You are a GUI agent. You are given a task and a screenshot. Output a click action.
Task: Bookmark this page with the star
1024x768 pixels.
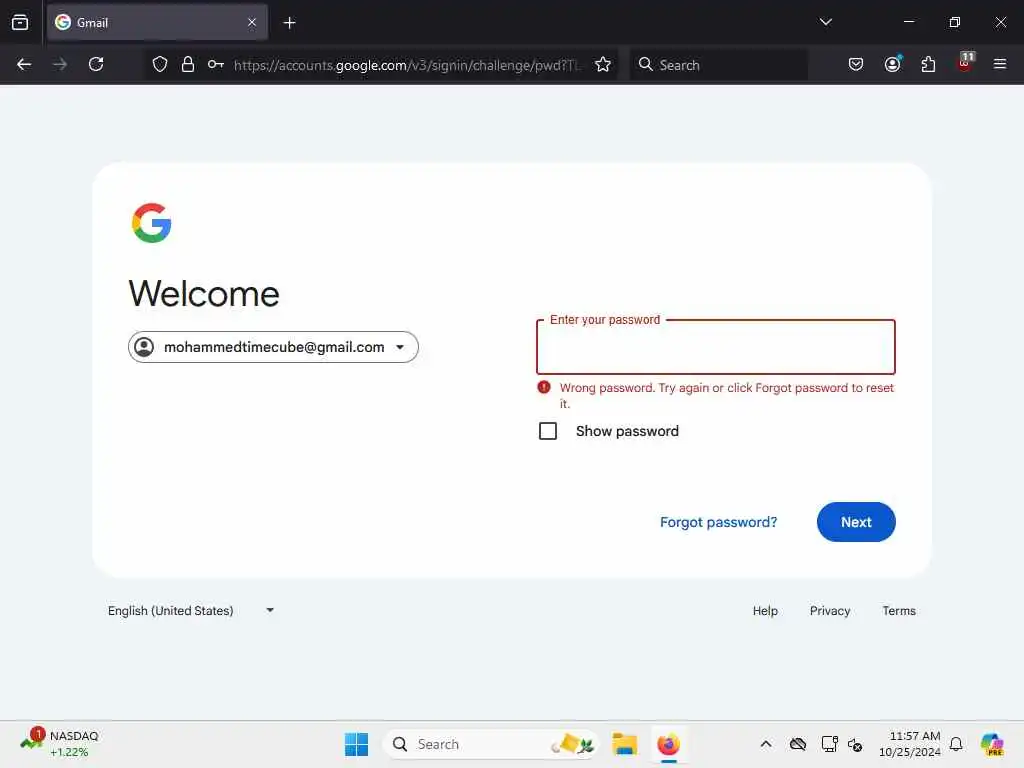(x=603, y=64)
